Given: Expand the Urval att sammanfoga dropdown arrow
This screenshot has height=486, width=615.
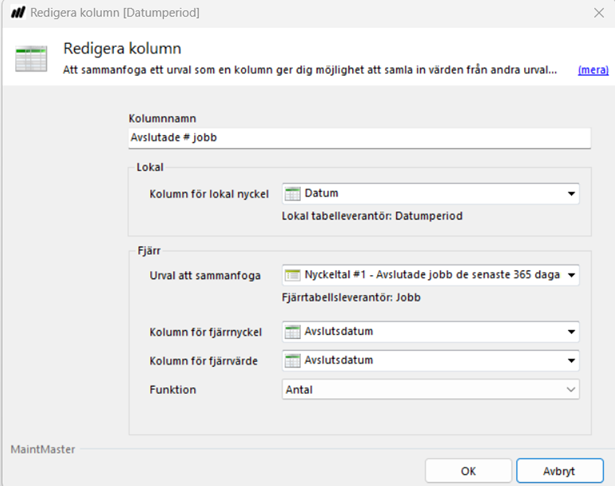Looking at the screenshot, I should (572, 275).
